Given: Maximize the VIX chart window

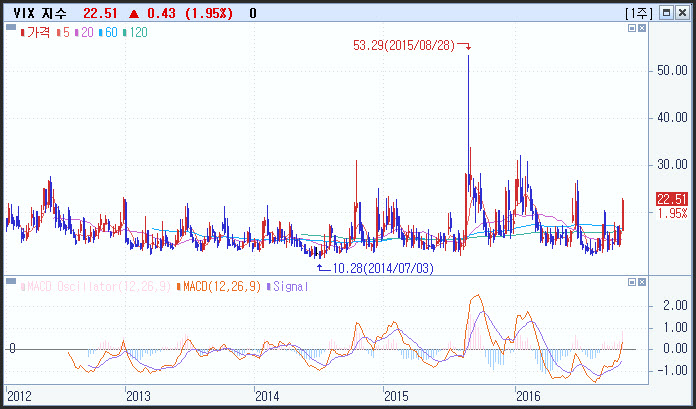Looking at the screenshot, I should pos(666,13).
